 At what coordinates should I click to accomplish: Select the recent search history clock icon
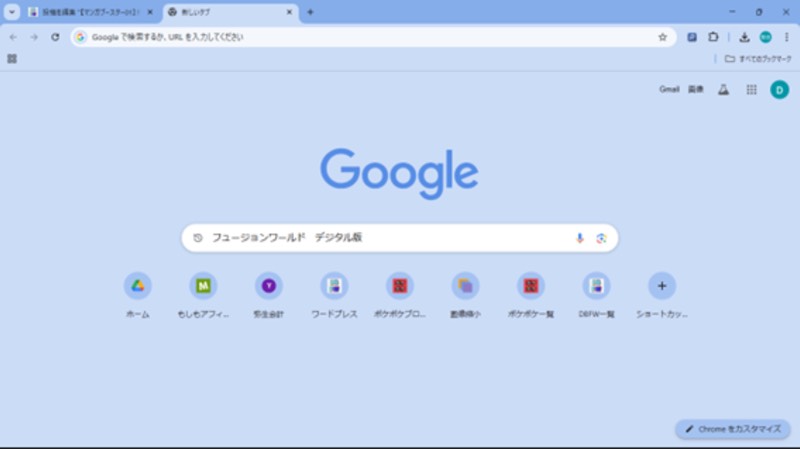[x=198, y=238]
